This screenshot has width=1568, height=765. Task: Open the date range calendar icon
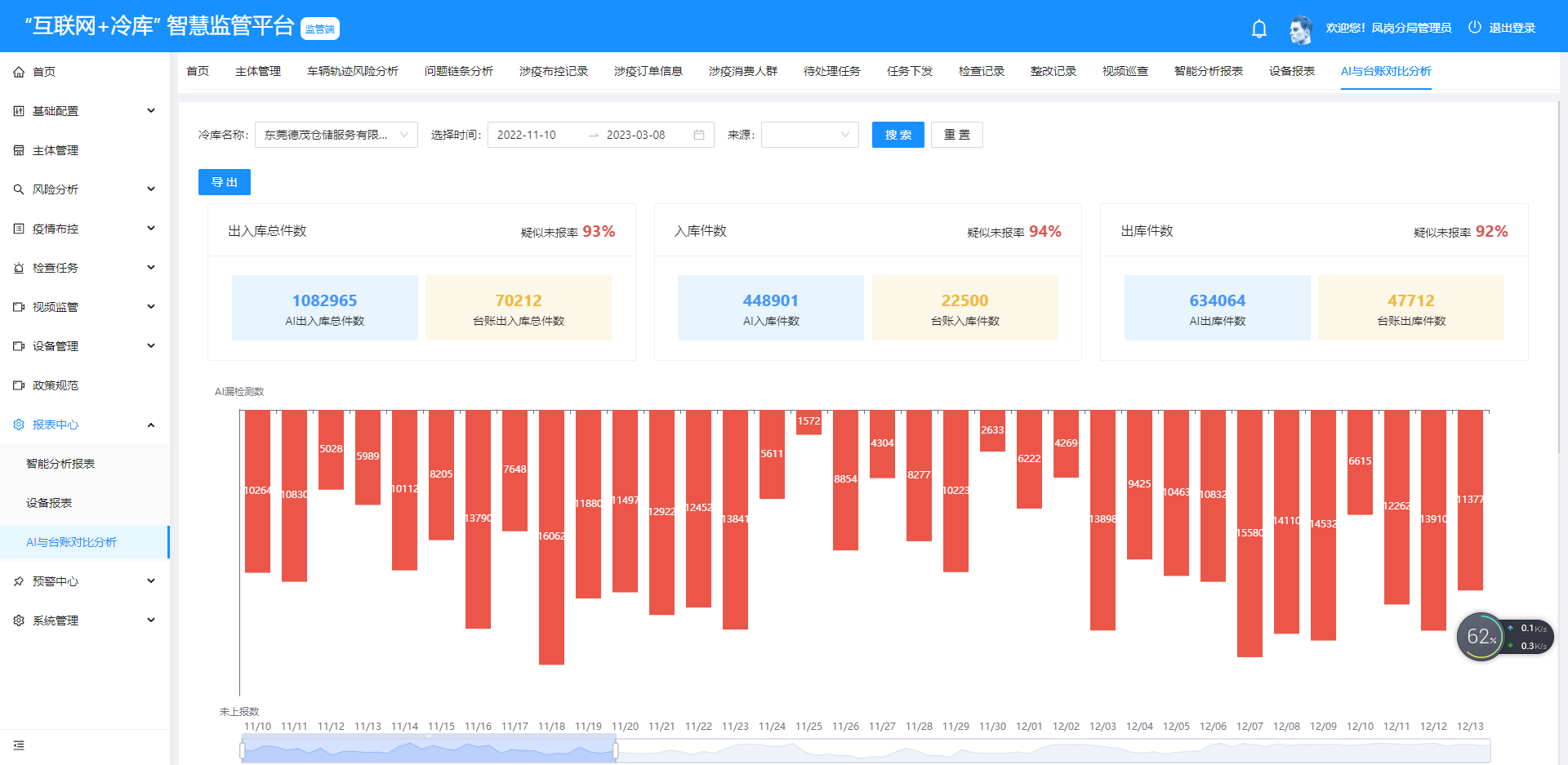[699, 135]
